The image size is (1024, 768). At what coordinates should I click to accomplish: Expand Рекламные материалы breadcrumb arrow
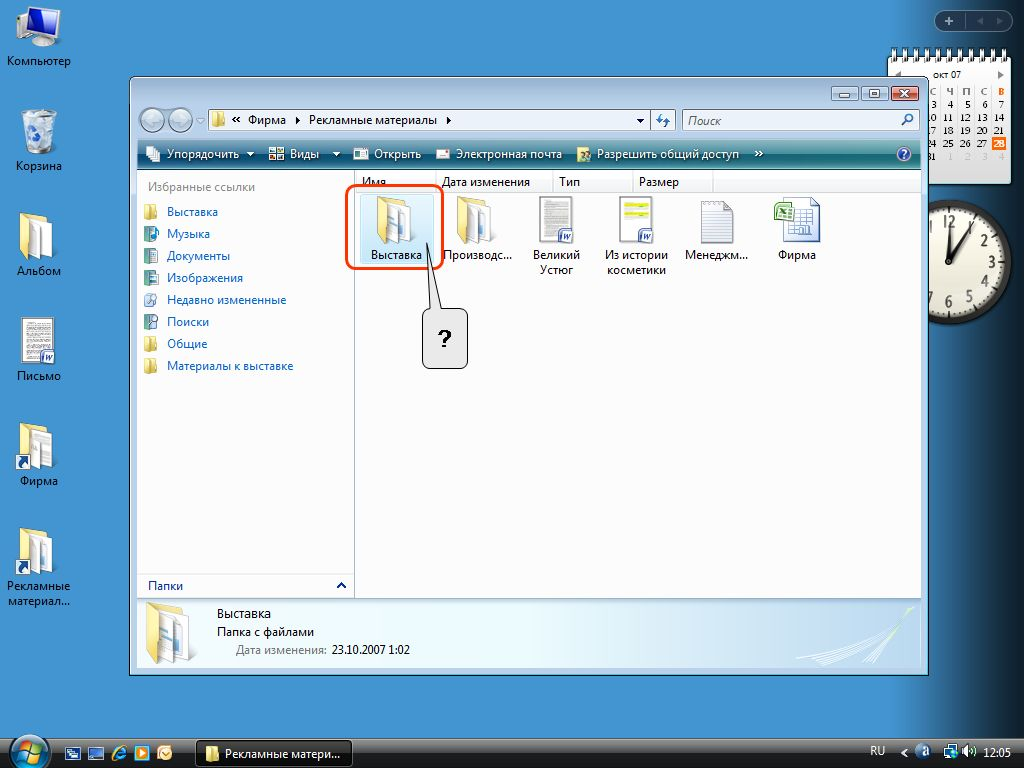coord(449,120)
